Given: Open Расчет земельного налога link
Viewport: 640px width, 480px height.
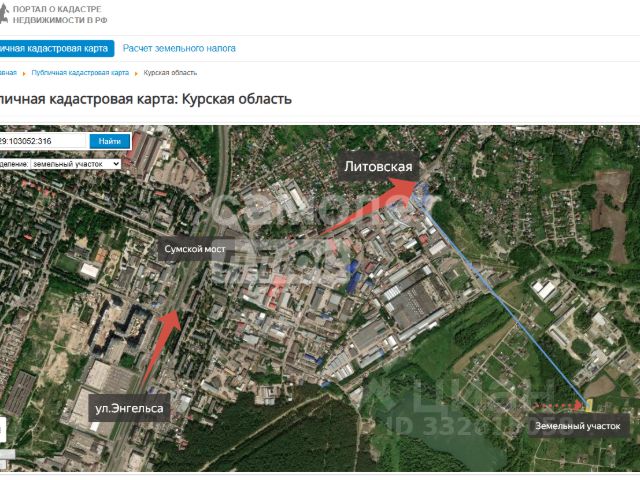Looking at the screenshot, I should pyautogui.click(x=179, y=48).
